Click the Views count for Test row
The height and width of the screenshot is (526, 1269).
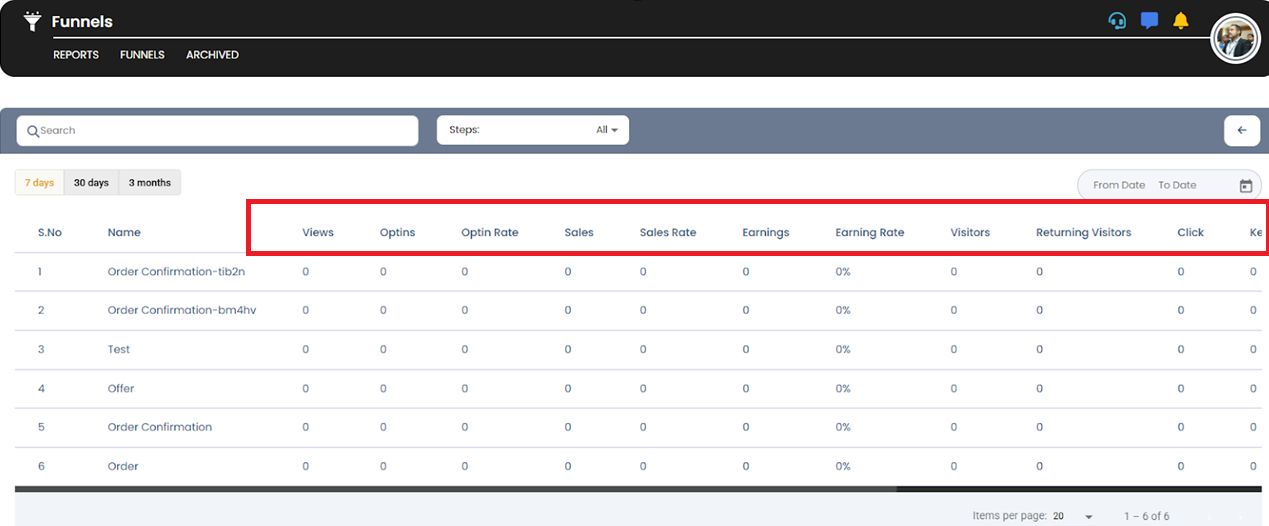(x=305, y=349)
